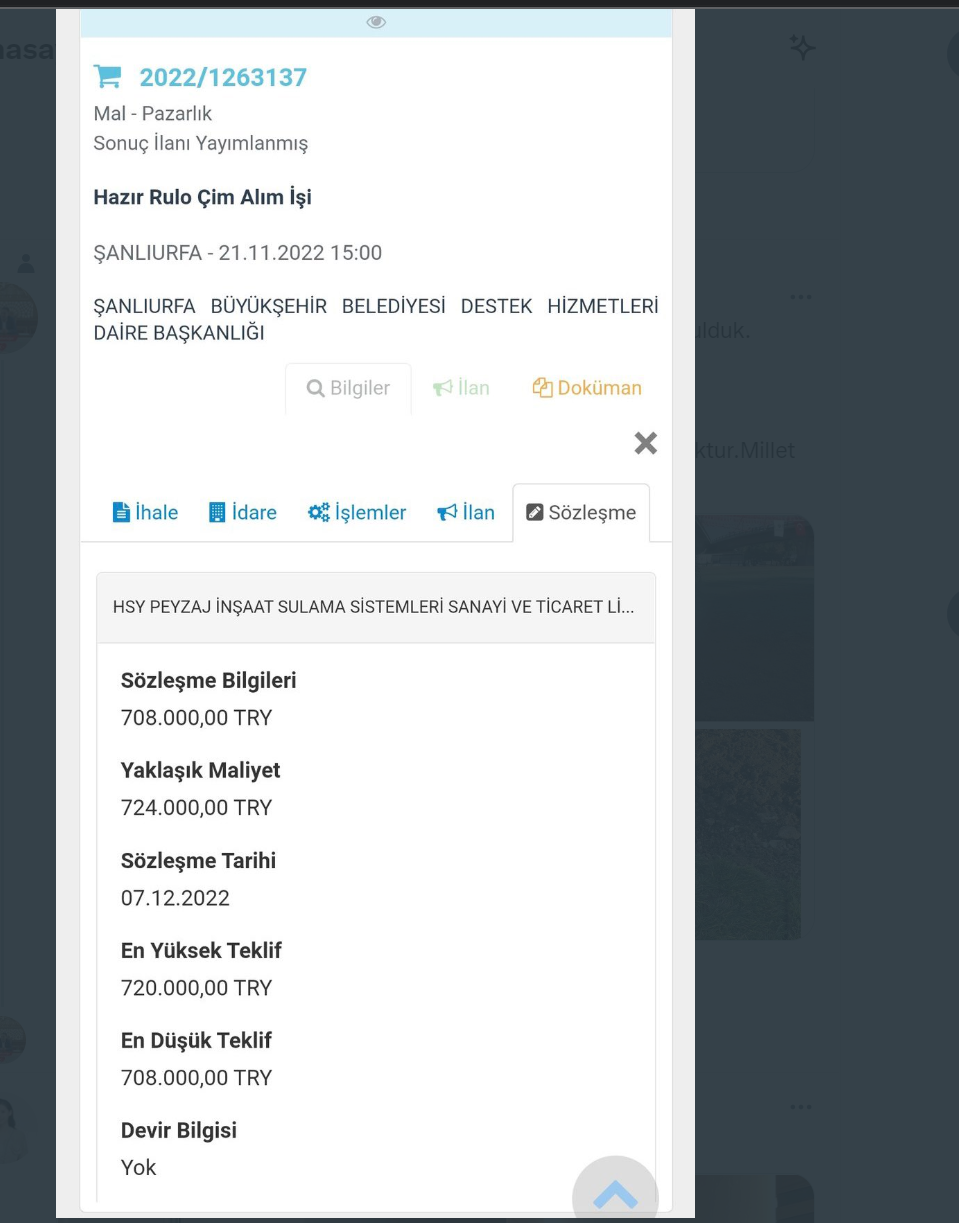The image size is (959, 1223).
Task: Switch to the İhale tab
Action: [145, 513]
